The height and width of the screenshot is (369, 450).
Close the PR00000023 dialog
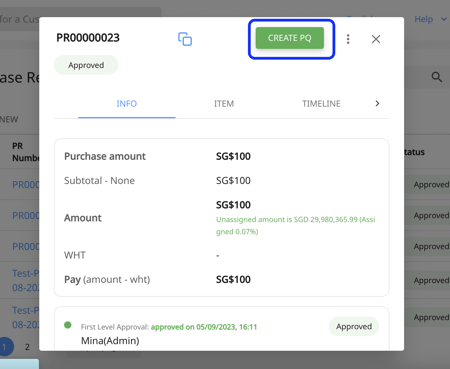point(376,39)
